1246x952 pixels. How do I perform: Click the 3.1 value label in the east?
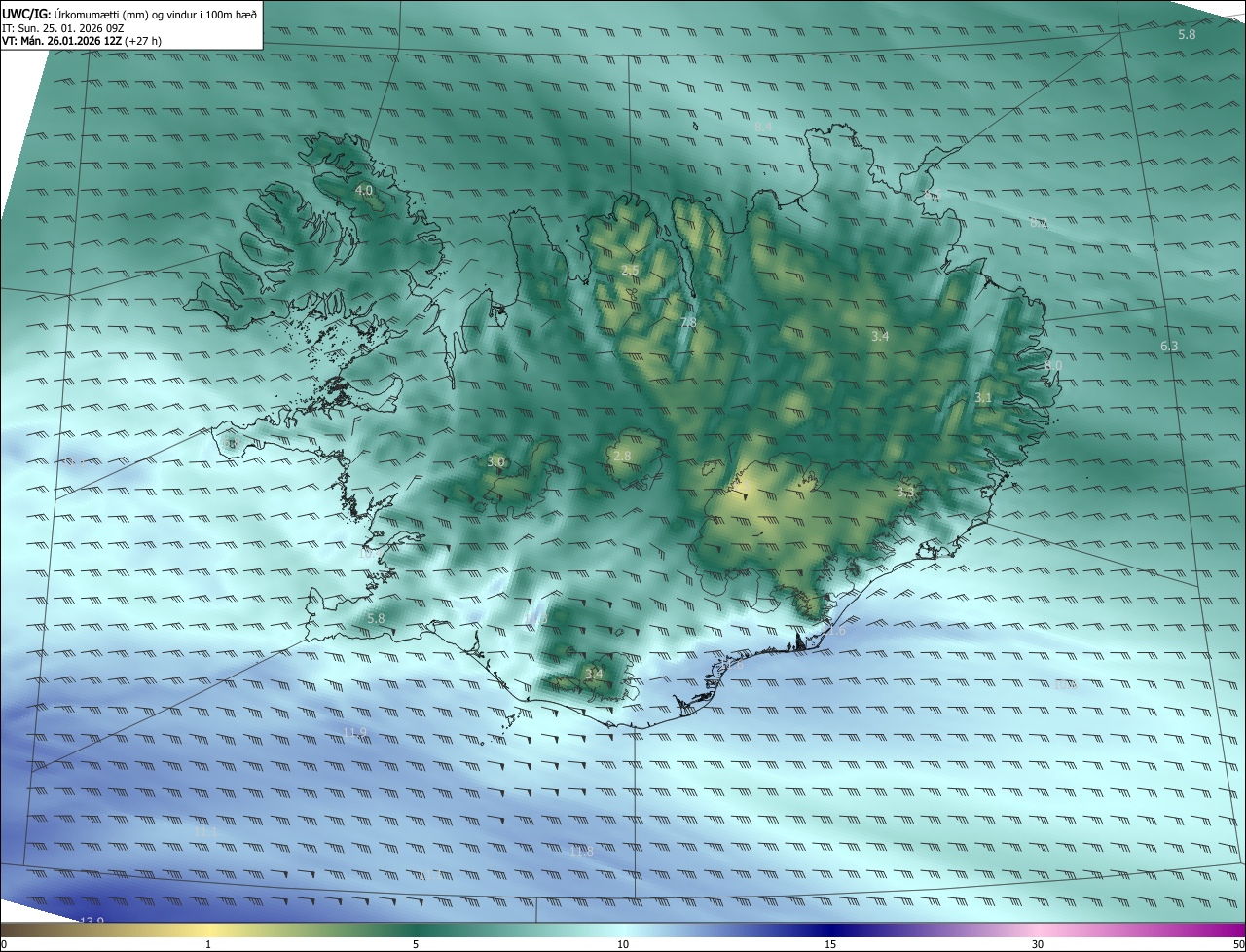[x=983, y=397]
